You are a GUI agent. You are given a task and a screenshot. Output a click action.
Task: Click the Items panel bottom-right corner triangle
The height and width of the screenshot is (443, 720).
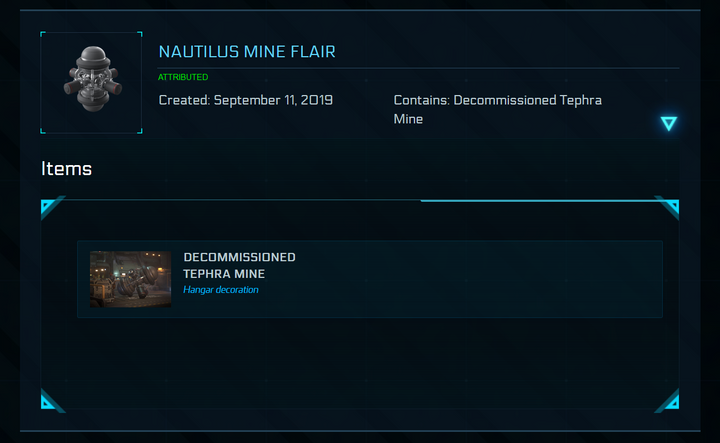[670, 403]
